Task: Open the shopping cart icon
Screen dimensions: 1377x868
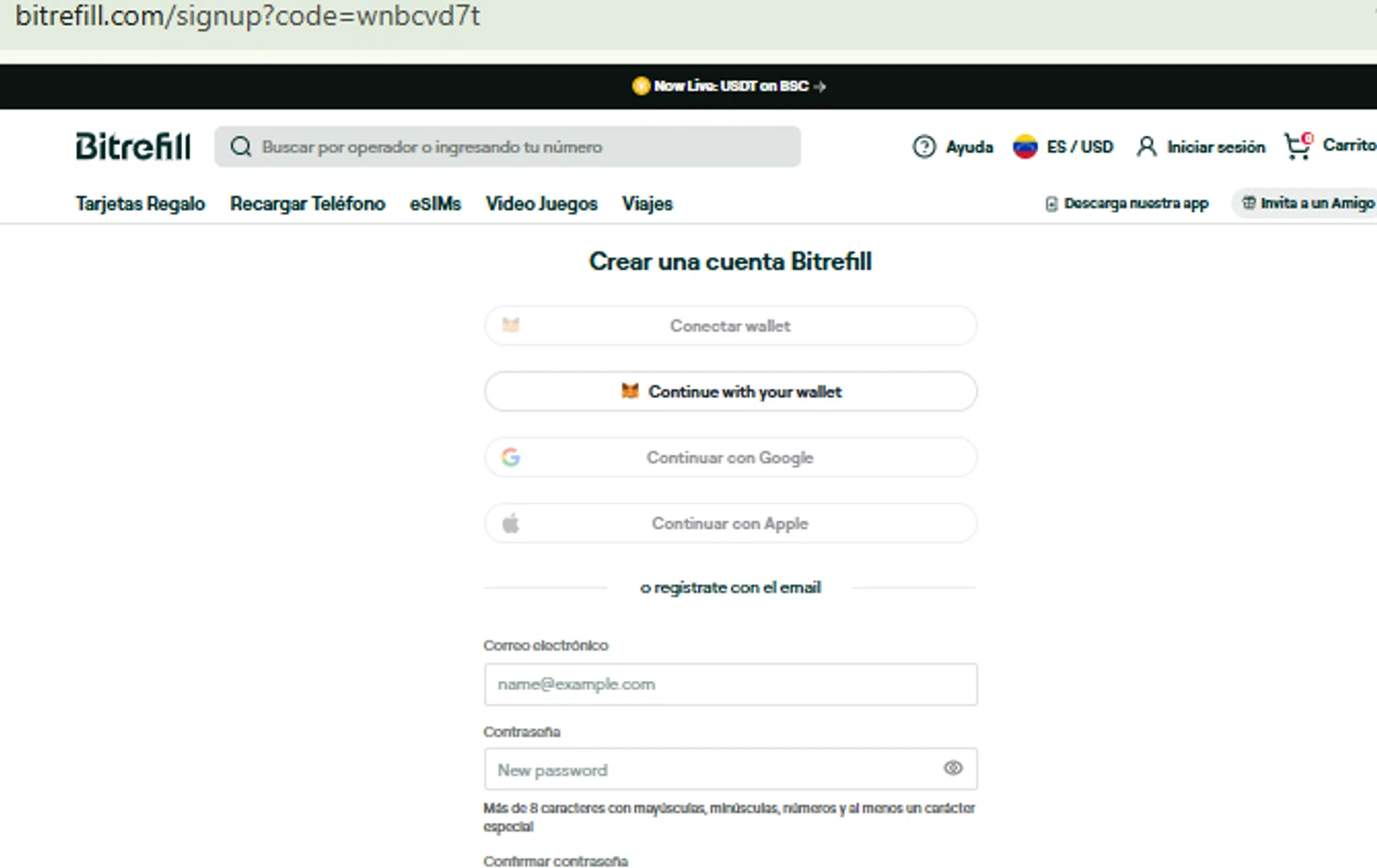Action: [1298, 146]
